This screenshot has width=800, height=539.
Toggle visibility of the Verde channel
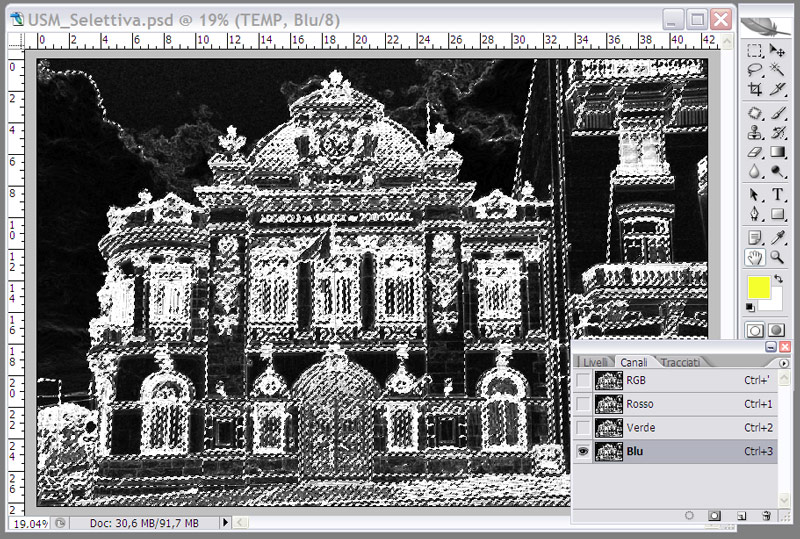click(583, 428)
